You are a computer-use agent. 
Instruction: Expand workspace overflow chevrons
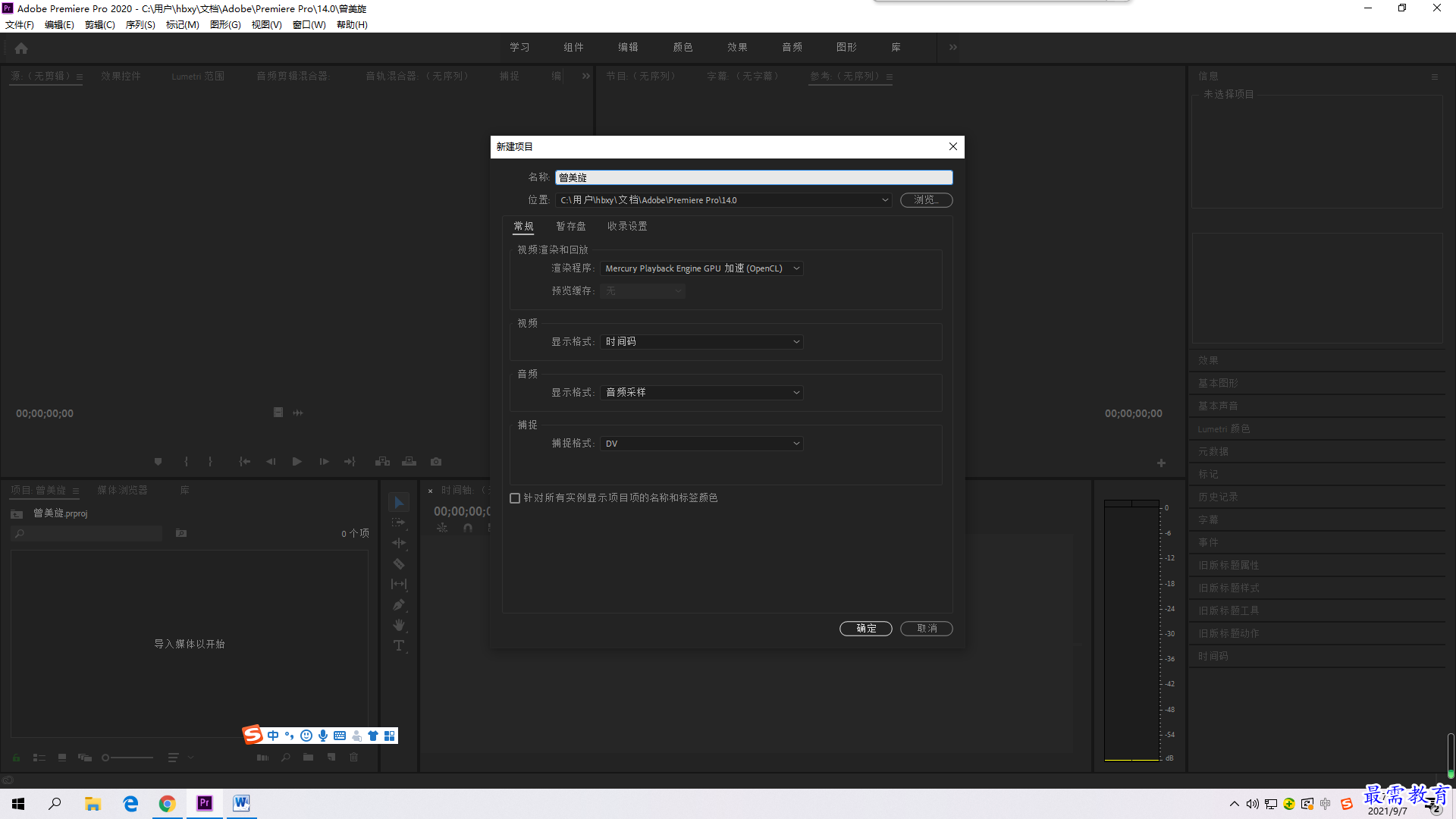(953, 47)
